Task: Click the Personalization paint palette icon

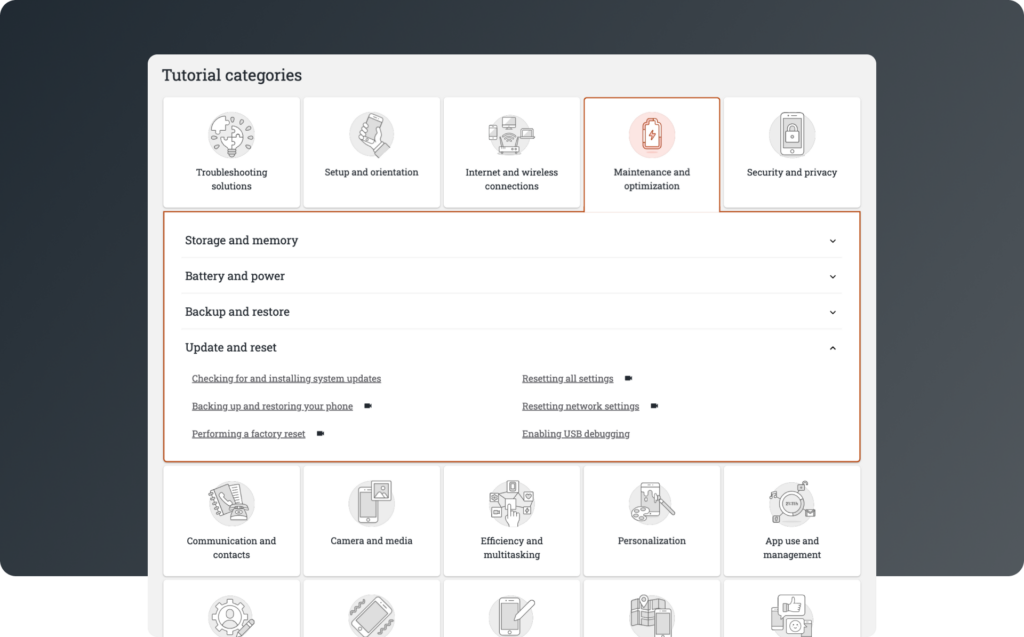Action: click(x=652, y=504)
